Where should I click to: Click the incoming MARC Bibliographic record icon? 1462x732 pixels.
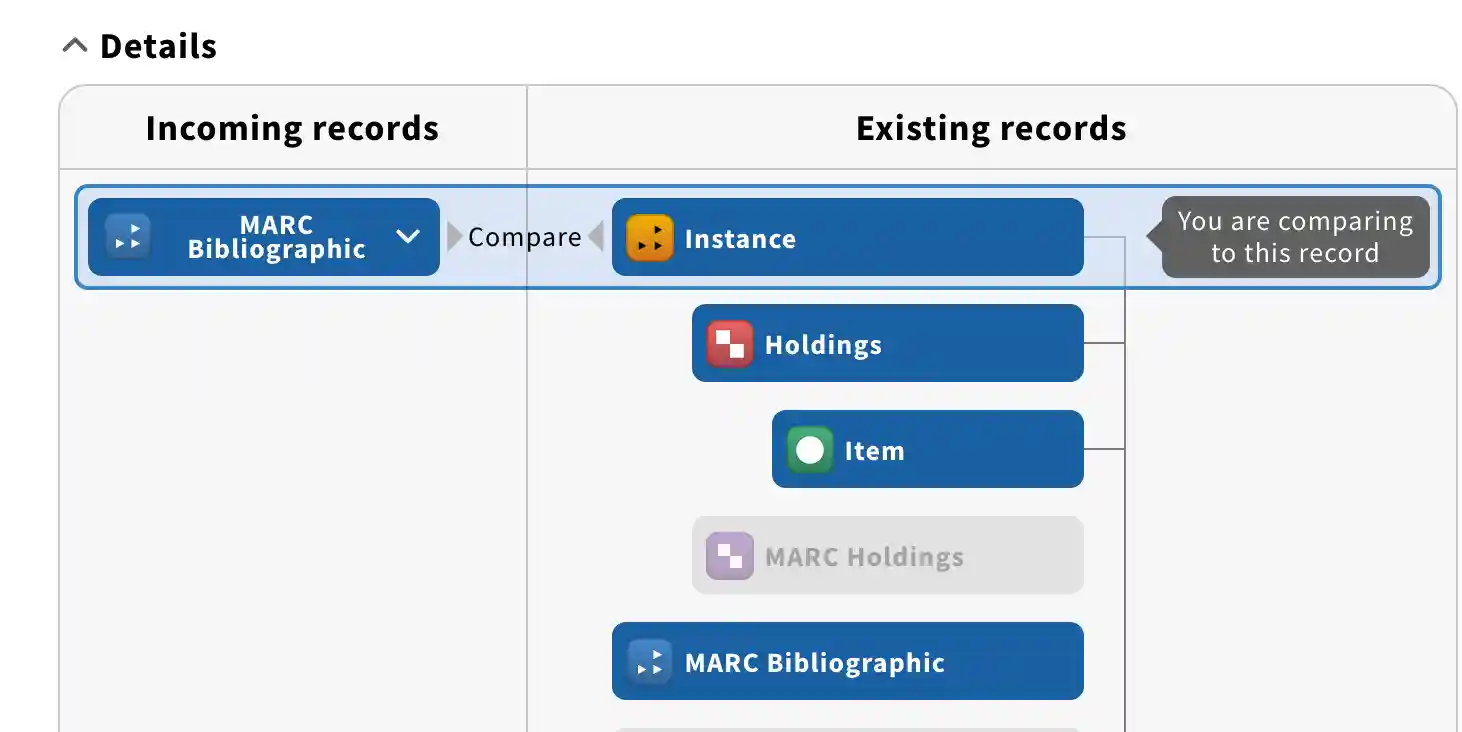pos(128,237)
